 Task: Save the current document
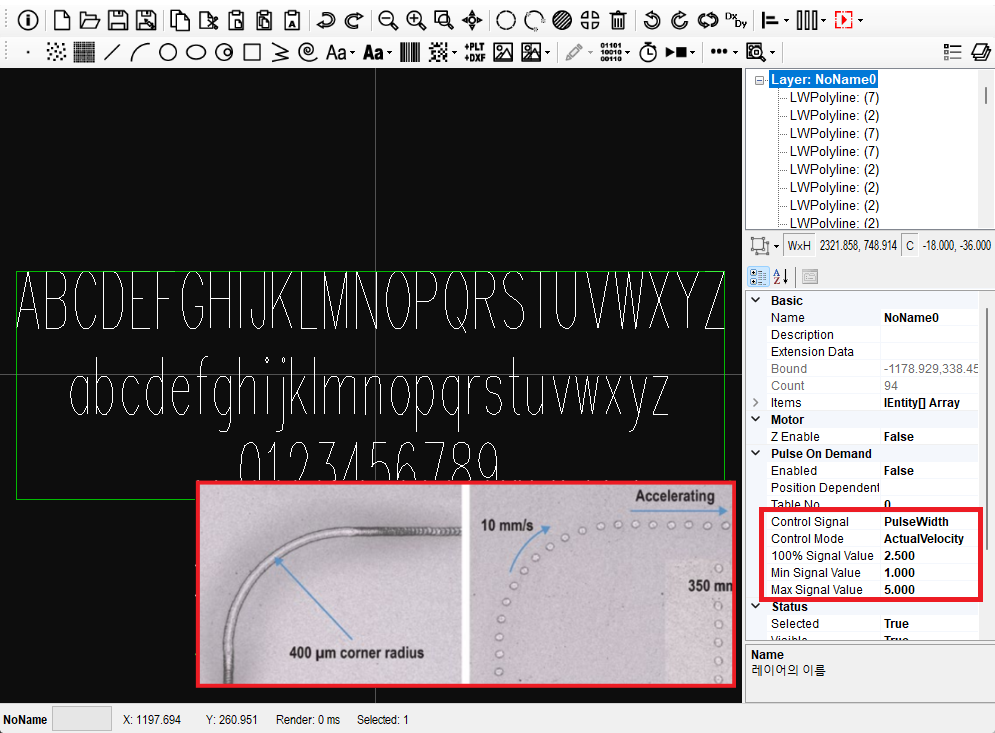tap(117, 20)
